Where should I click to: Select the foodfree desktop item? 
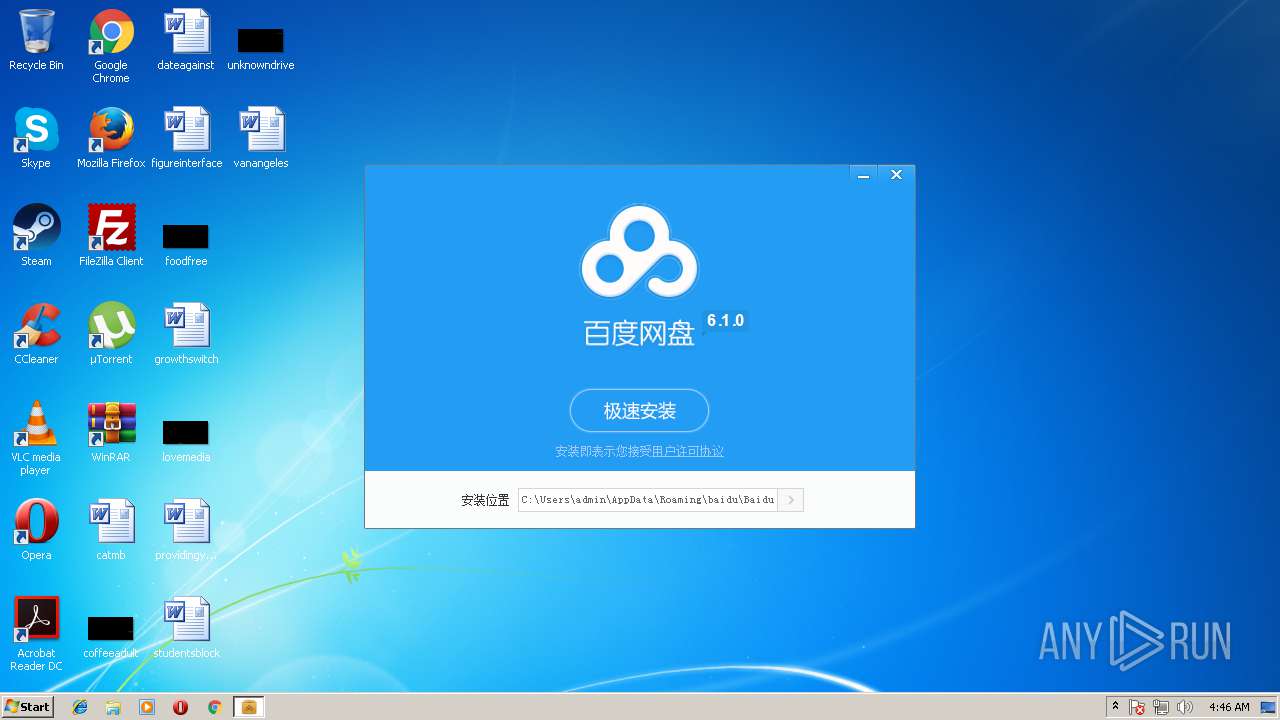[186, 245]
